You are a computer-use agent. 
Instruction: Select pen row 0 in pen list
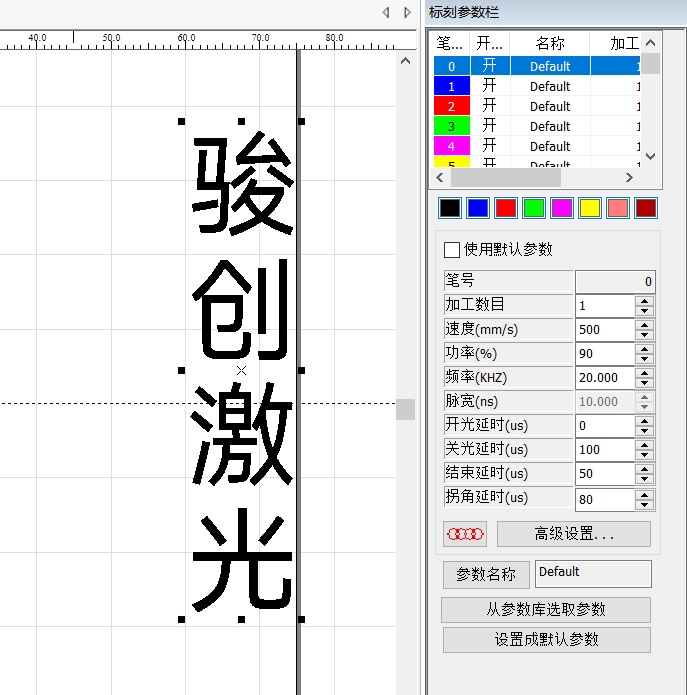(537, 66)
